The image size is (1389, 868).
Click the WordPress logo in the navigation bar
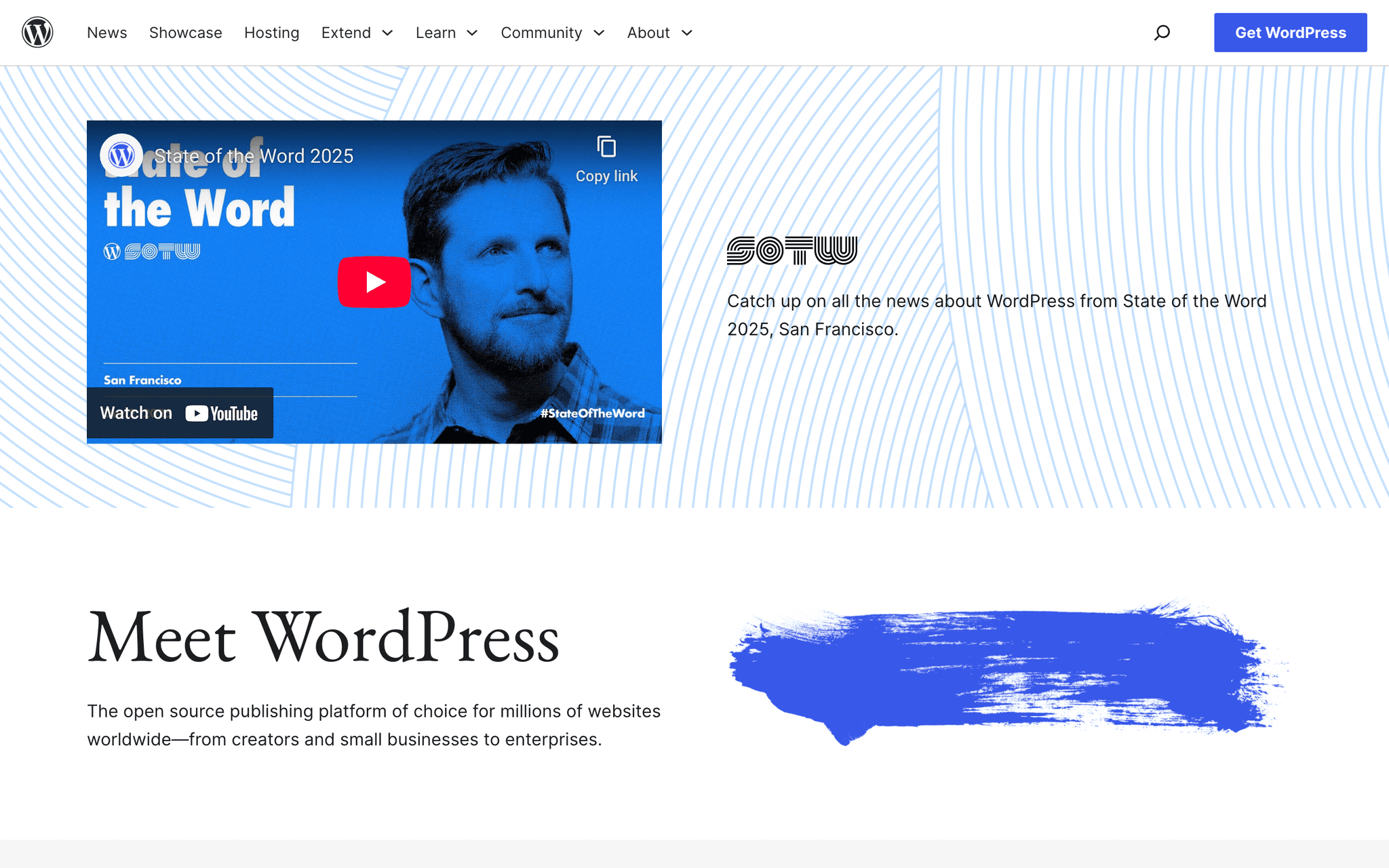(x=37, y=32)
